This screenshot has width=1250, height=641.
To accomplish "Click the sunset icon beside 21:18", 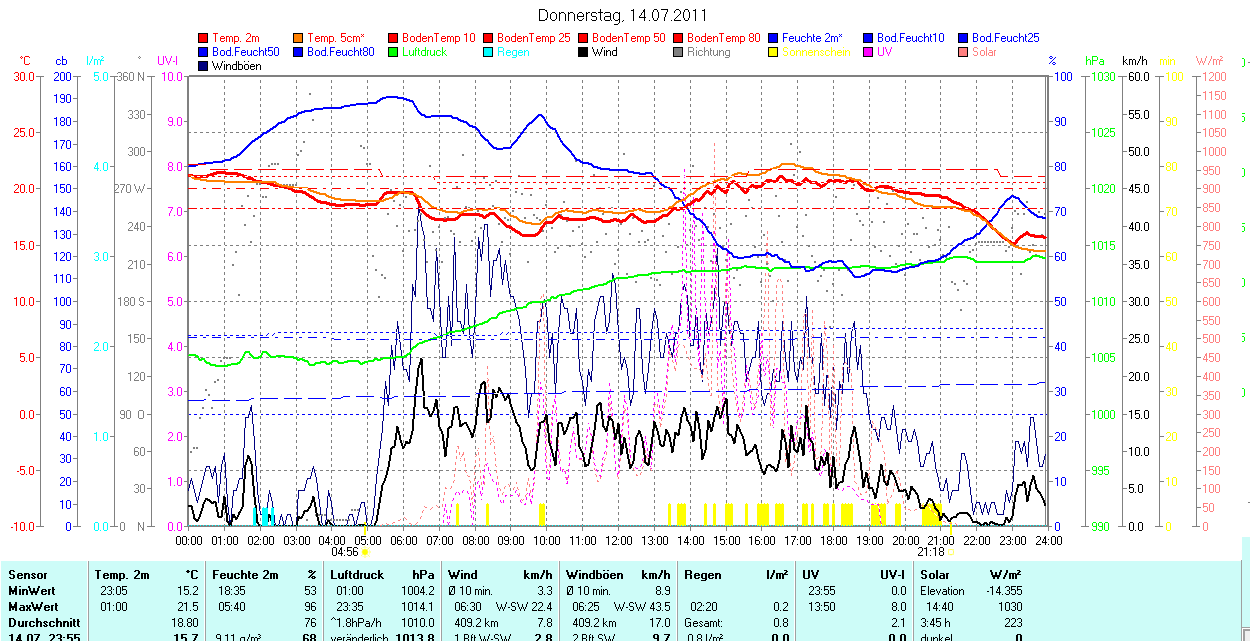I will [950, 551].
